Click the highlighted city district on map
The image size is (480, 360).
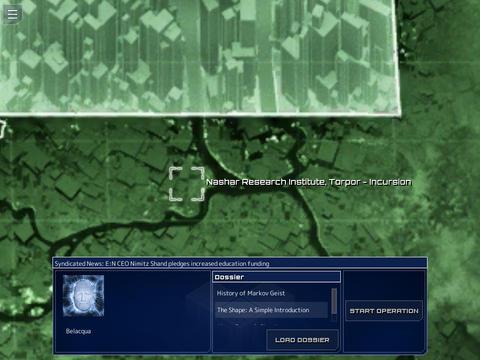tap(200, 57)
